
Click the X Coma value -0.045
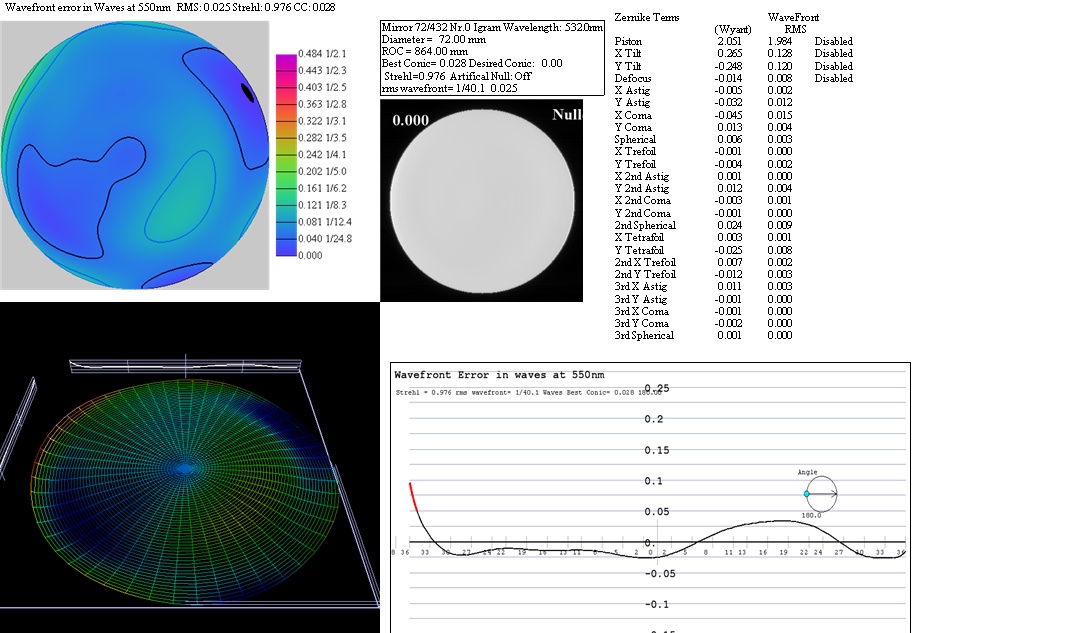(x=729, y=115)
